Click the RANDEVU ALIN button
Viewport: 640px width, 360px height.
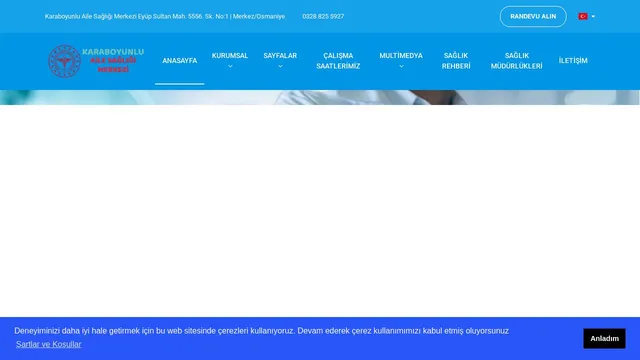533,16
